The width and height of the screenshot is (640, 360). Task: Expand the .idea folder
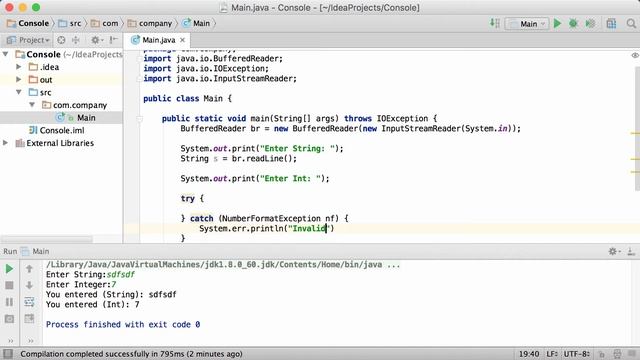tap(19, 67)
